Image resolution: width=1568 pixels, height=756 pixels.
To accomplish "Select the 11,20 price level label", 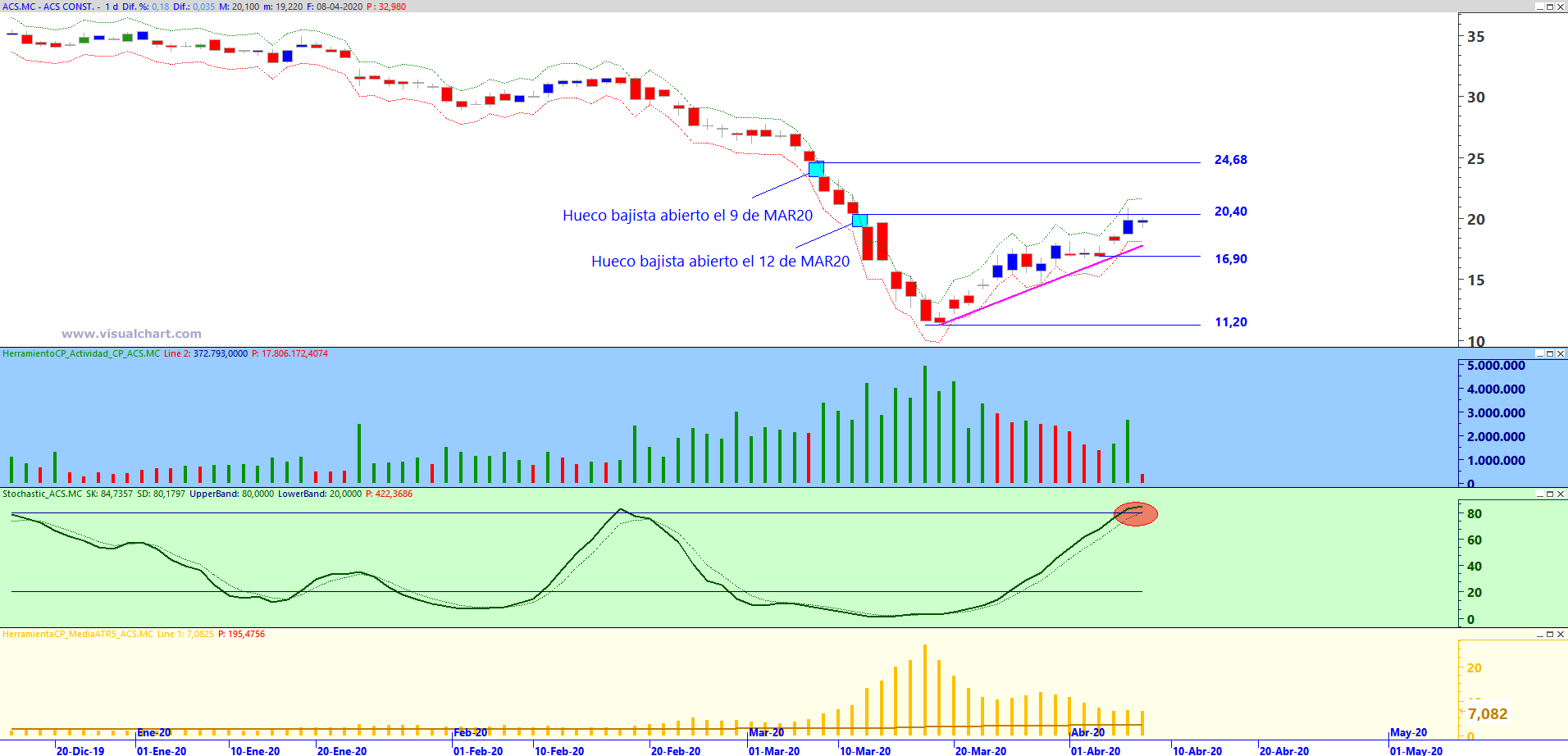I will pyautogui.click(x=1230, y=322).
